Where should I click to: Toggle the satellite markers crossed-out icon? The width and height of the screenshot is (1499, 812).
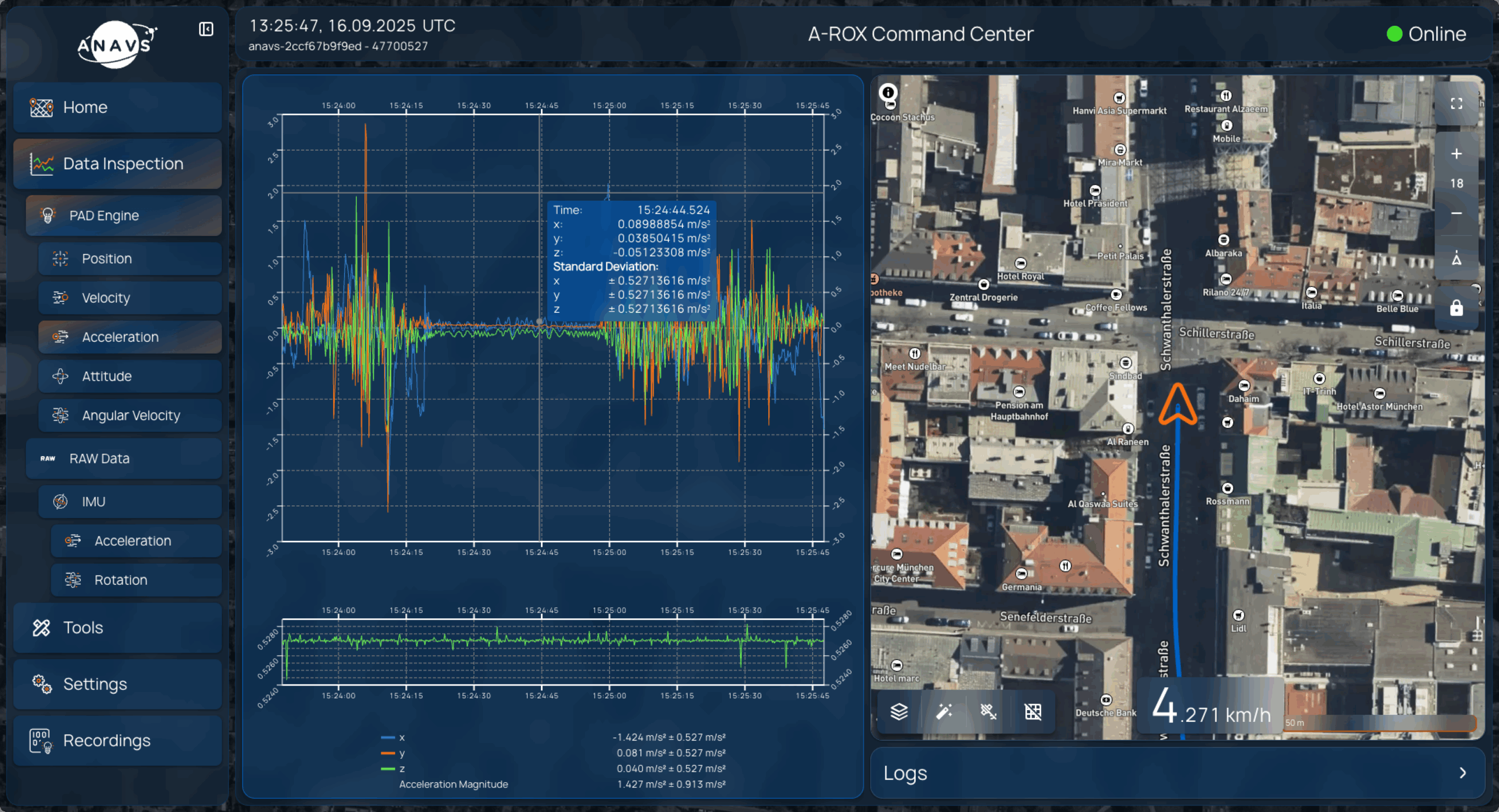pos(988,711)
